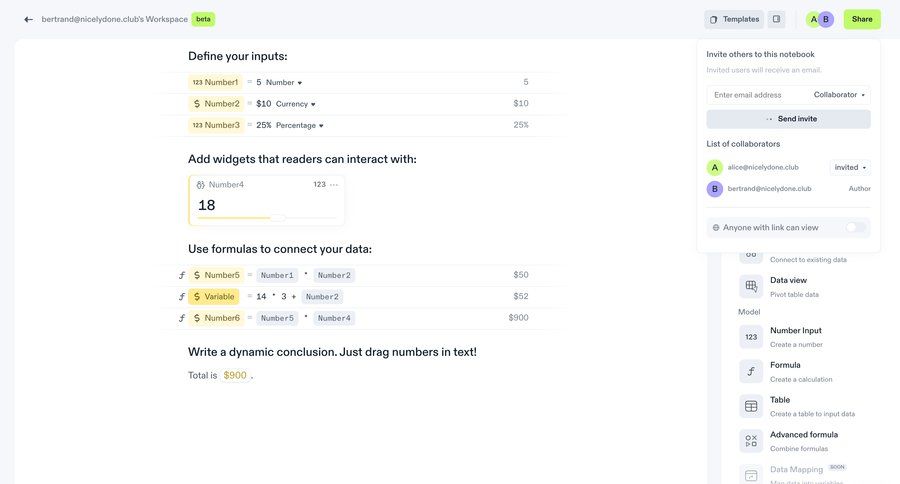Click the Number Input model icon

(751, 337)
